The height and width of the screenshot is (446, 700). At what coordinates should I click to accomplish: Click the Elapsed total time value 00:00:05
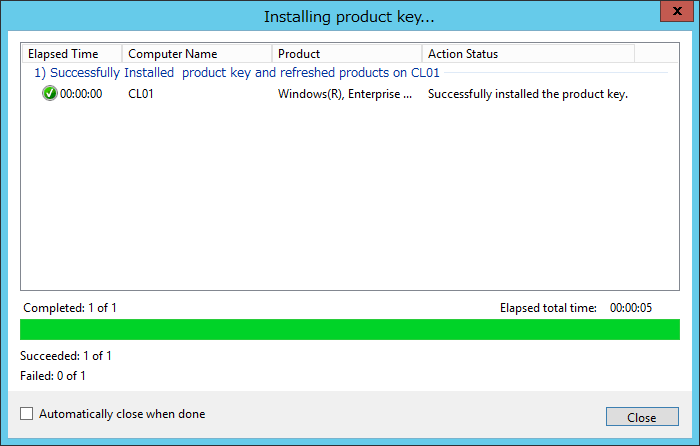631,308
